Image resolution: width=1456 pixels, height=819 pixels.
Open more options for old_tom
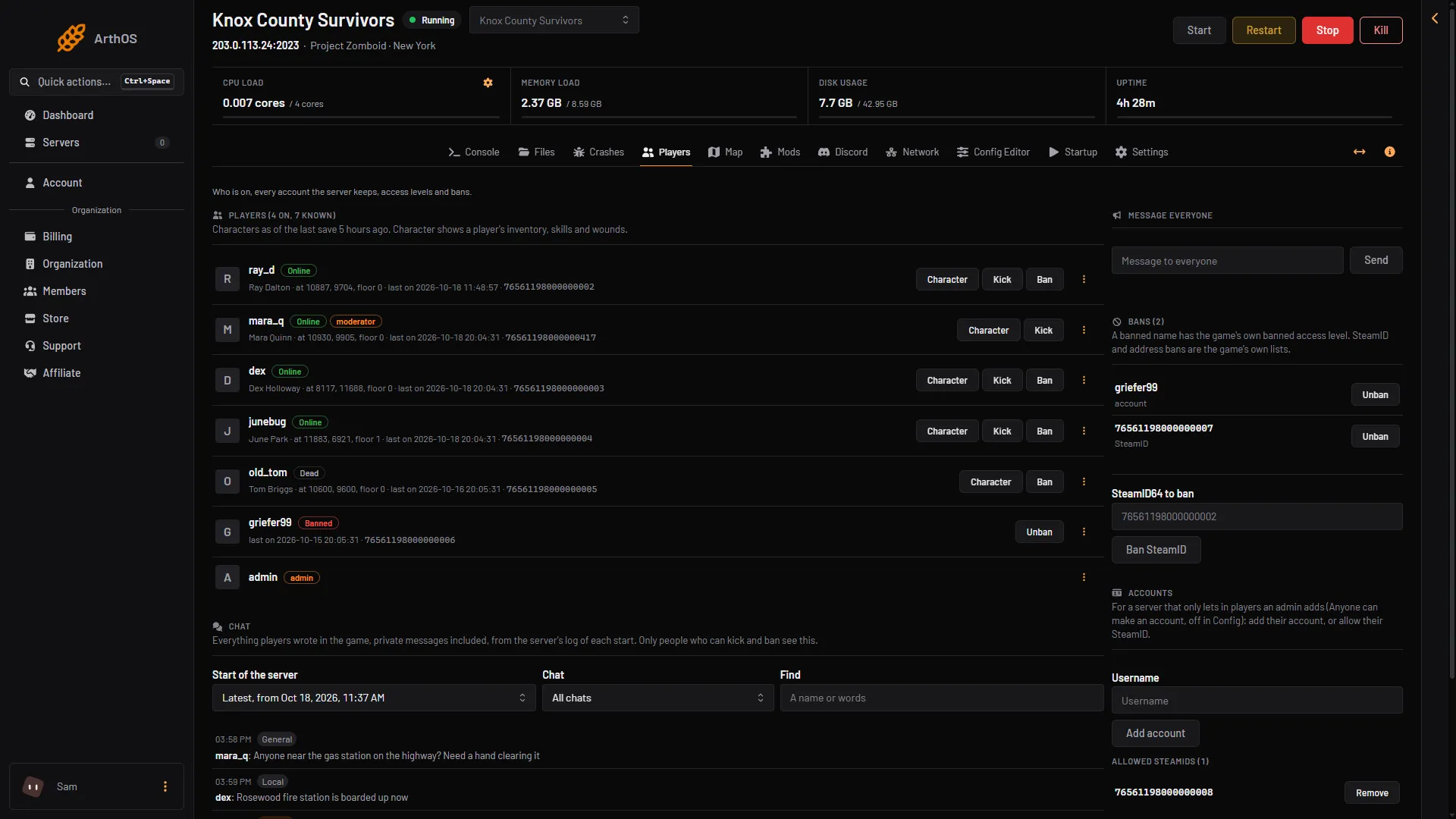click(x=1084, y=482)
